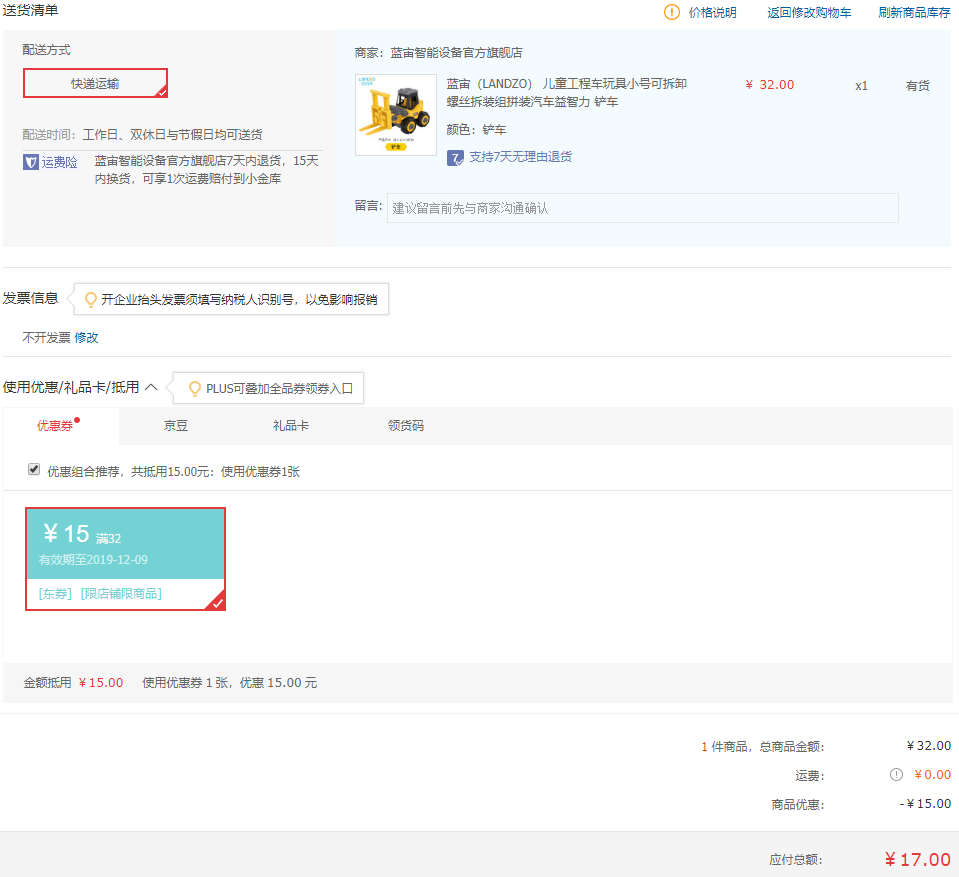Collapse the 使用优惠/礼品卡/抵用 section chevron
Viewport: 959px width, 877px height.
click(151, 387)
